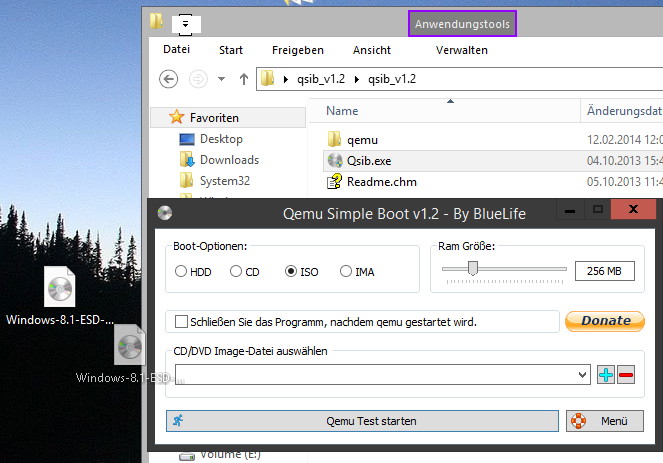Viewport: 663px width, 463px height.
Task: Close the Qemu Simple Boot window
Action: pos(633,209)
